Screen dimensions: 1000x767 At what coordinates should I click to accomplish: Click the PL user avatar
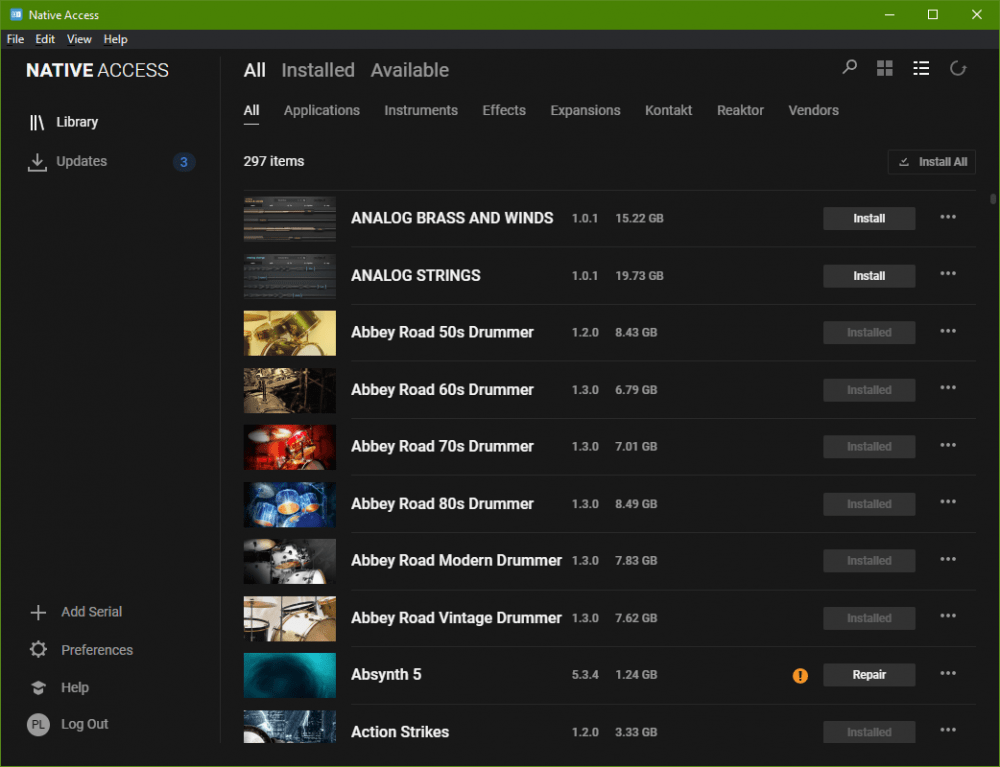pyautogui.click(x=38, y=724)
